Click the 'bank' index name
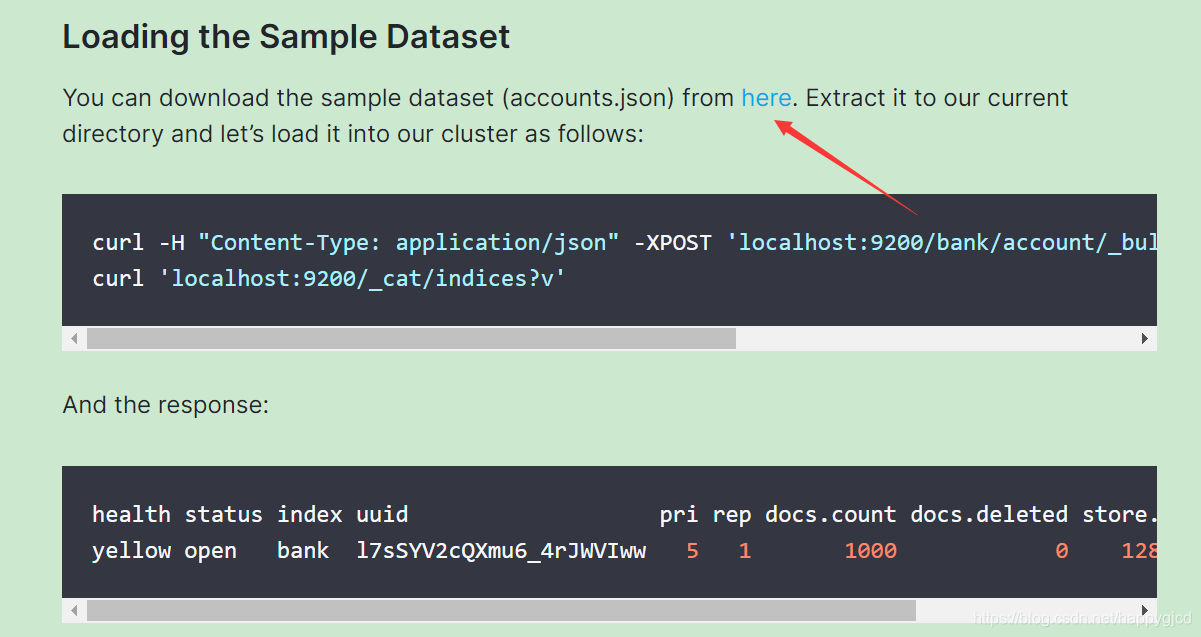 coord(303,550)
